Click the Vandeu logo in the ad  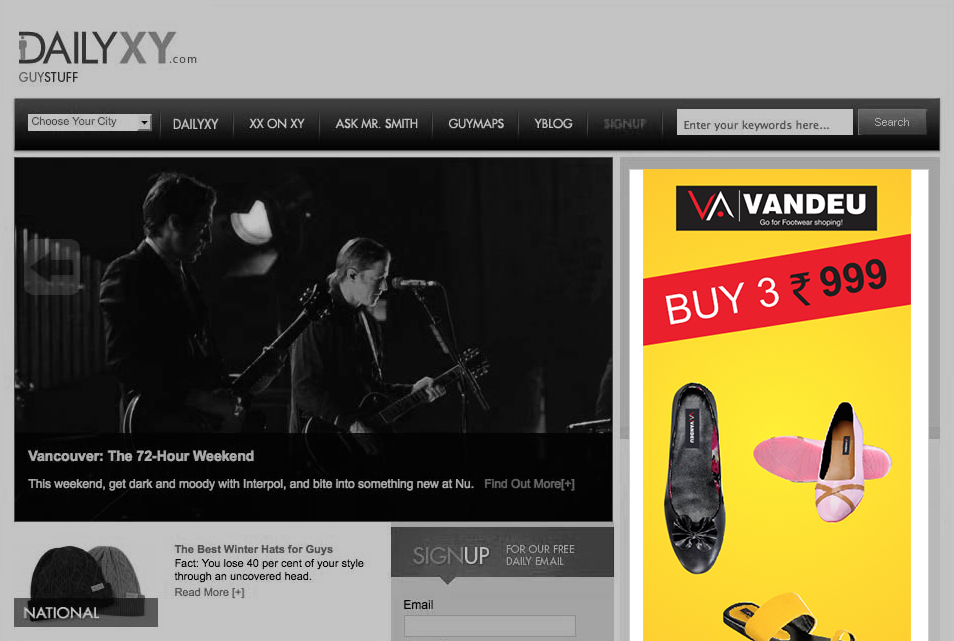coord(776,208)
